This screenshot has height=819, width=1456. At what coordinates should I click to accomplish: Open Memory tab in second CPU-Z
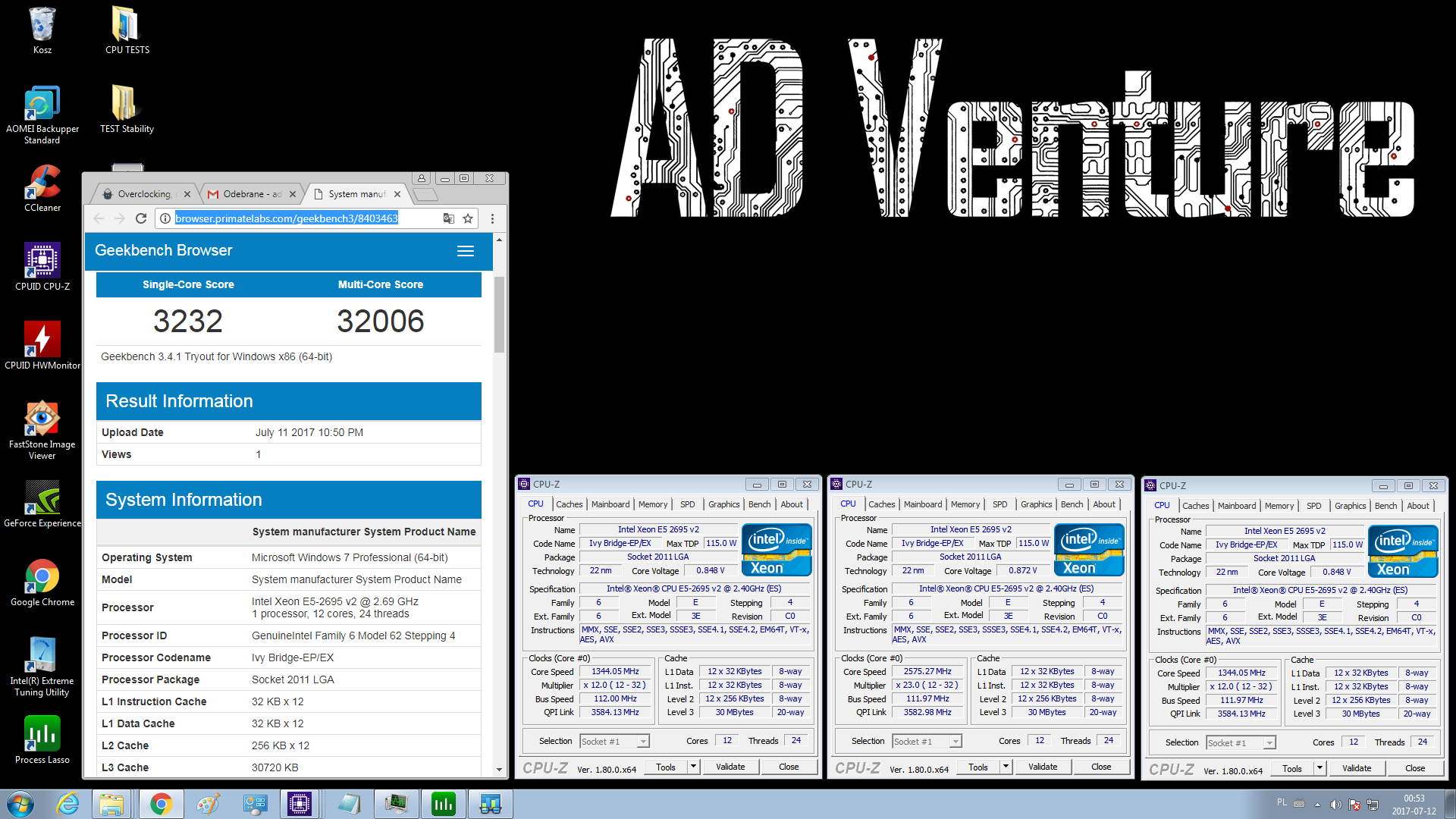pos(965,504)
